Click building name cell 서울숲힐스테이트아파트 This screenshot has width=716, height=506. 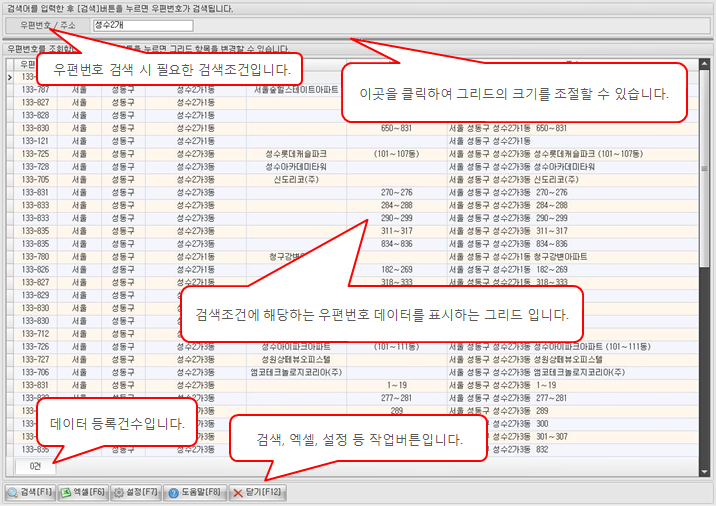296,90
